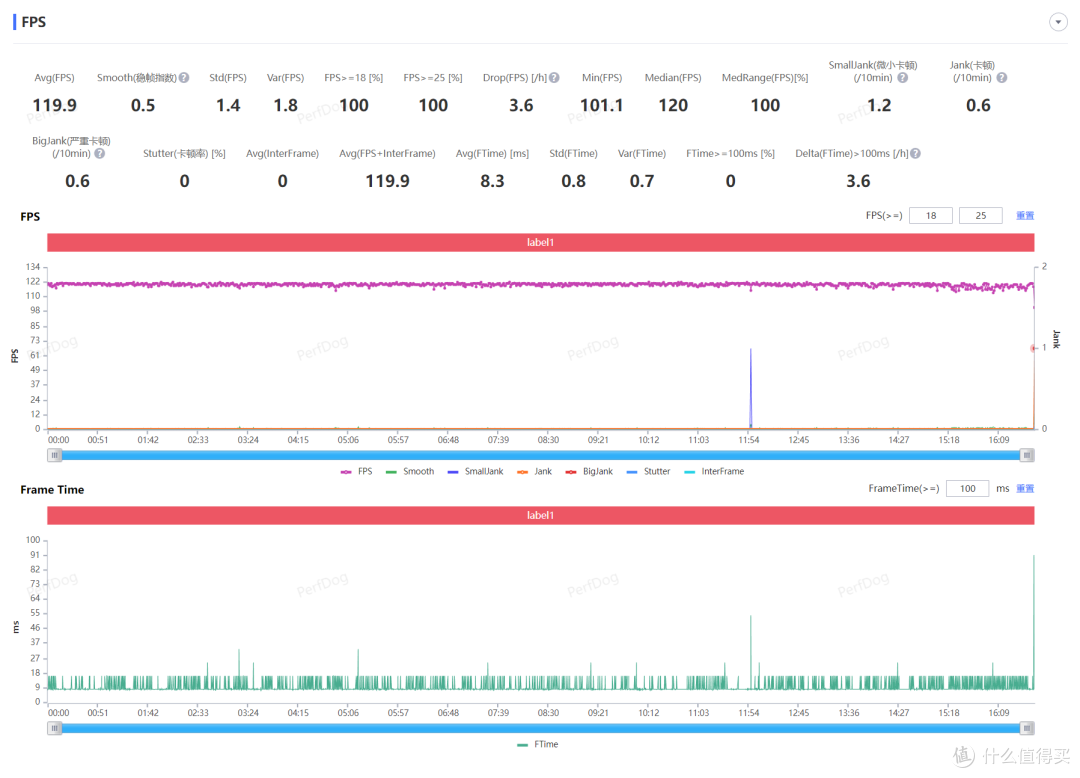Click the MedRange(FPS)[%] label
1080x778 pixels.
pos(765,78)
